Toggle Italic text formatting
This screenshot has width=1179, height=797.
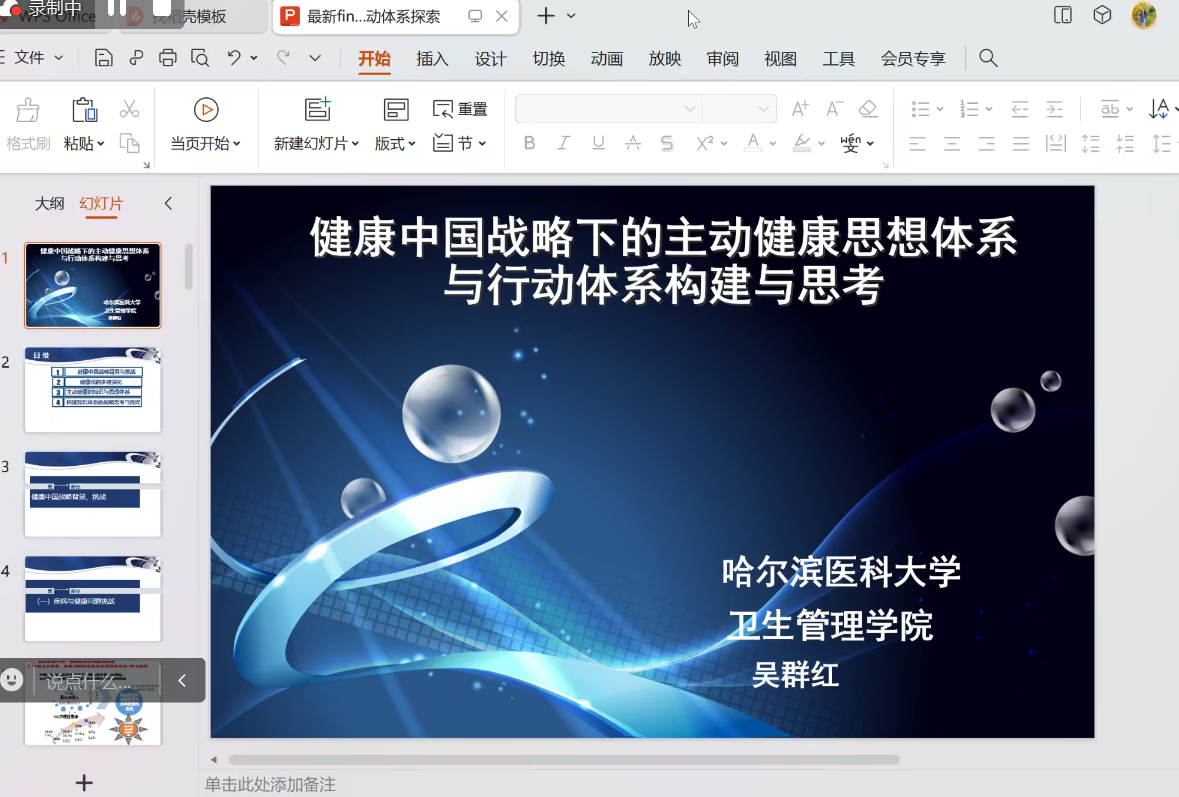pos(563,143)
